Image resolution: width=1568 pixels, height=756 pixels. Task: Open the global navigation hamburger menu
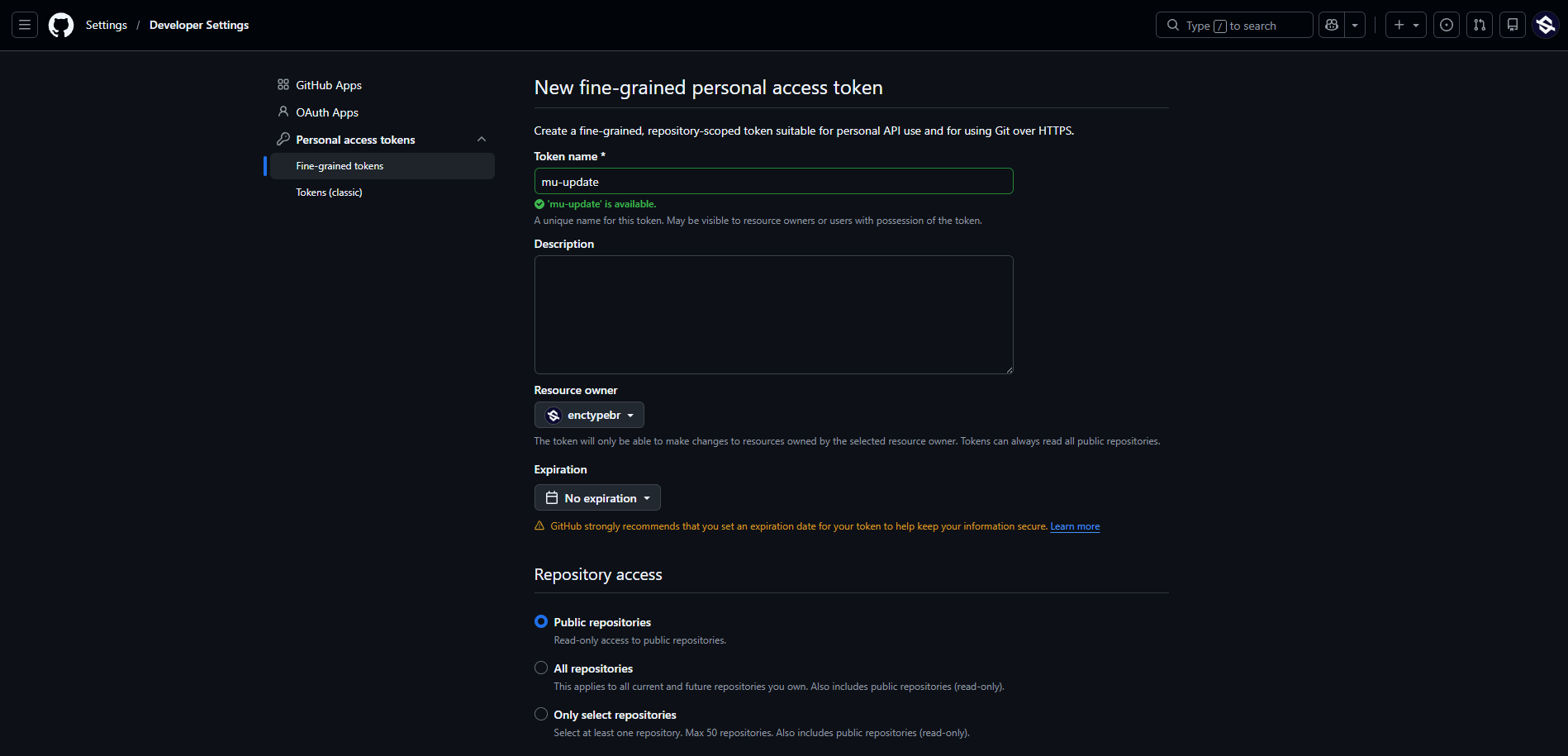click(x=25, y=25)
